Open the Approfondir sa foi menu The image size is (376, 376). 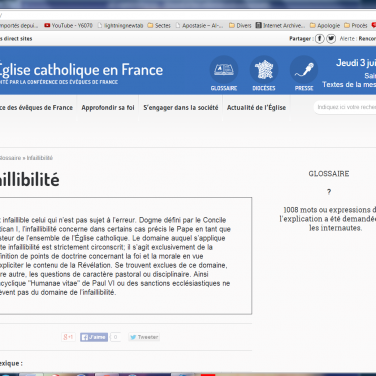(108, 108)
